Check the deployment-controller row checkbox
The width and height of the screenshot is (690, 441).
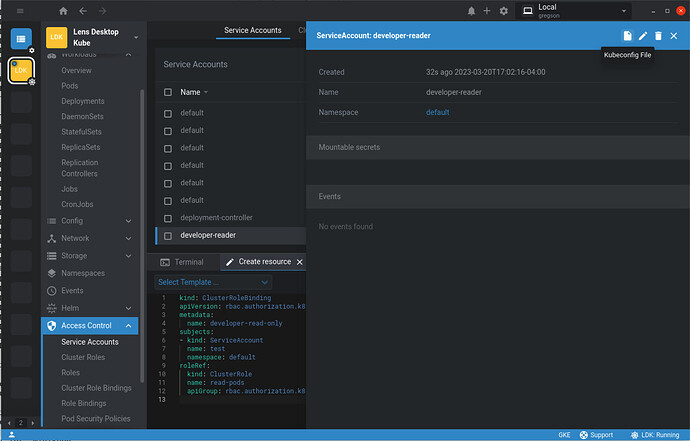pos(169,218)
